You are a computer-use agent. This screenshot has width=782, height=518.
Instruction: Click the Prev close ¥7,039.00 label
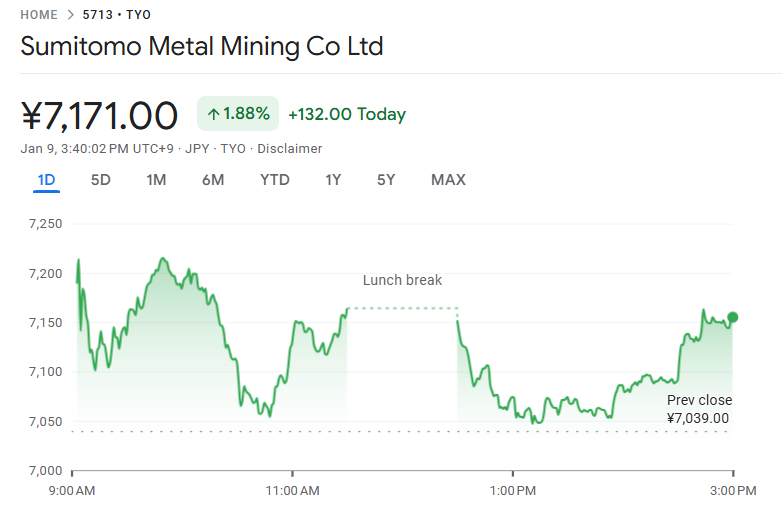pos(699,409)
